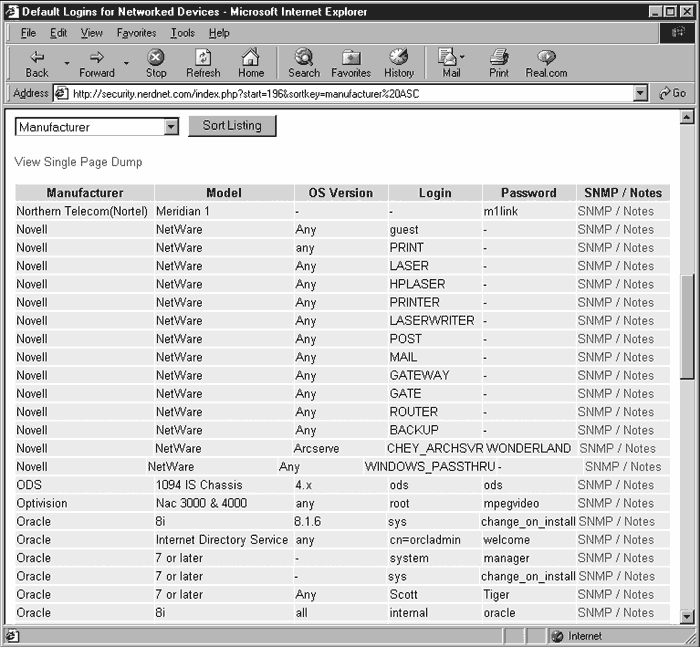Select the CHEY_ARCHSVR login cell
The width and height of the screenshot is (700, 647).
tap(435, 448)
